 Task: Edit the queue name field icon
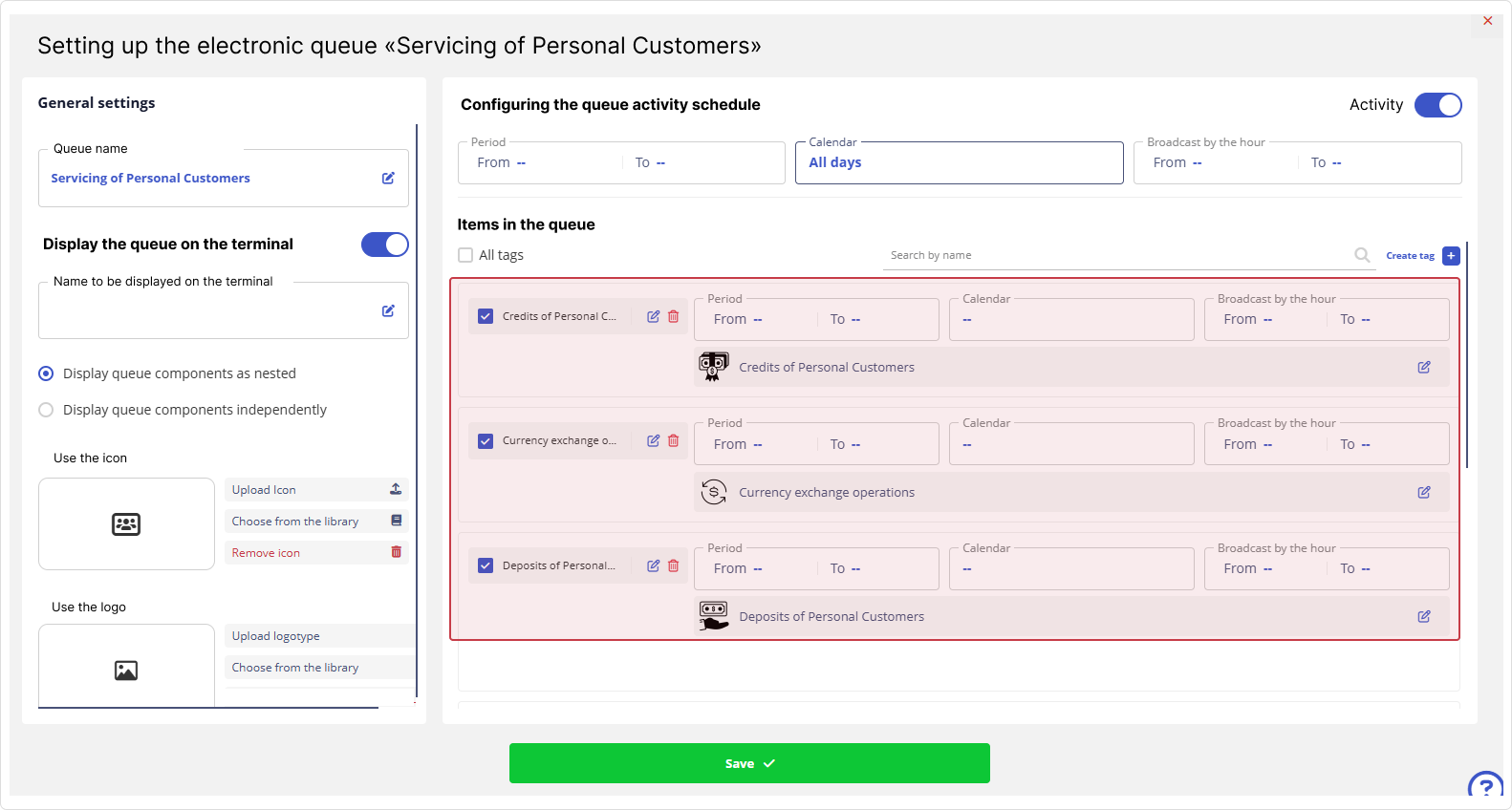pos(388,179)
